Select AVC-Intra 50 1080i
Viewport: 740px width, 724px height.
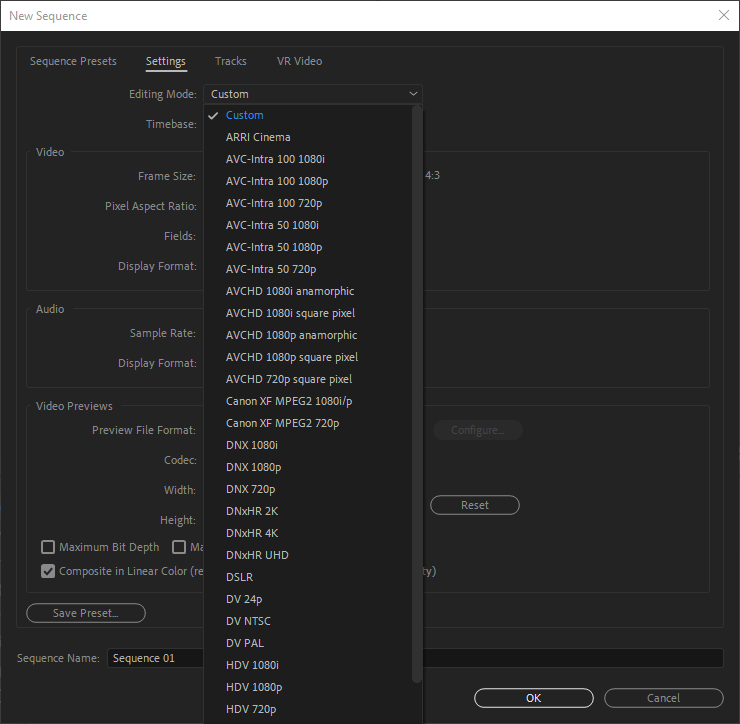point(308,225)
